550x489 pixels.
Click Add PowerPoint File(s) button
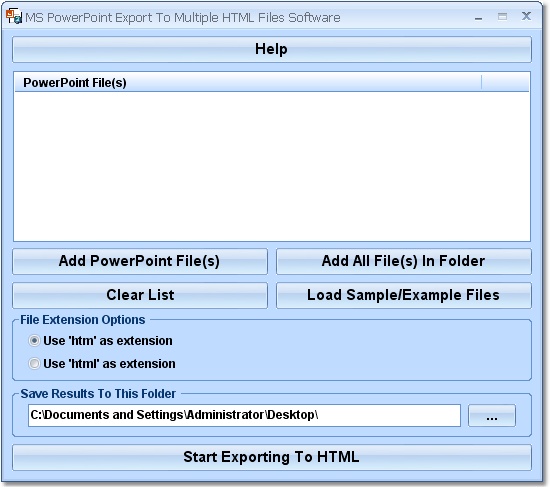click(140, 261)
